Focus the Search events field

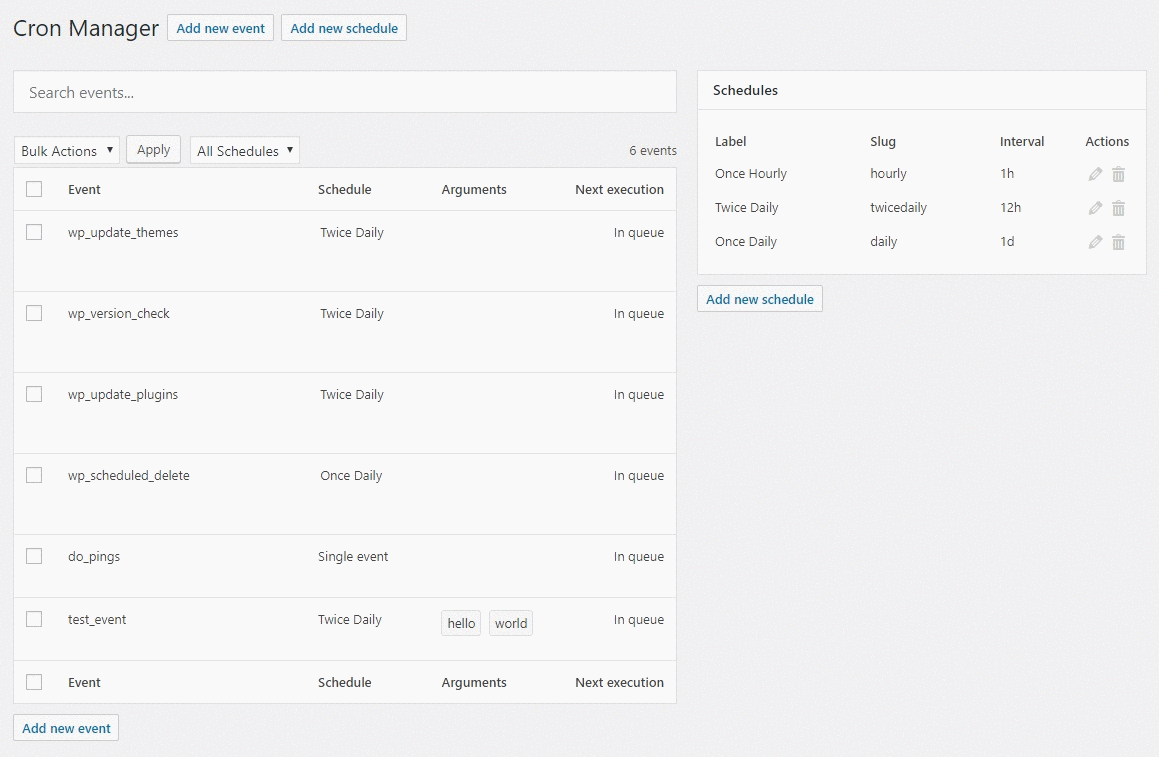click(x=344, y=92)
